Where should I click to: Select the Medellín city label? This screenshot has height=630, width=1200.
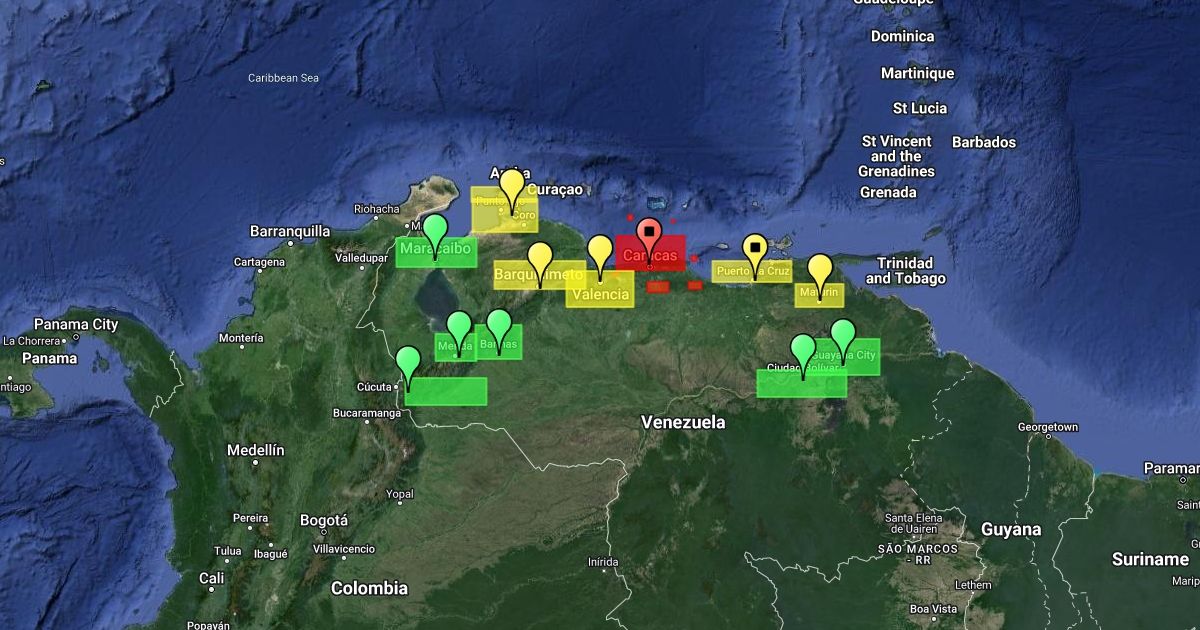tap(256, 450)
